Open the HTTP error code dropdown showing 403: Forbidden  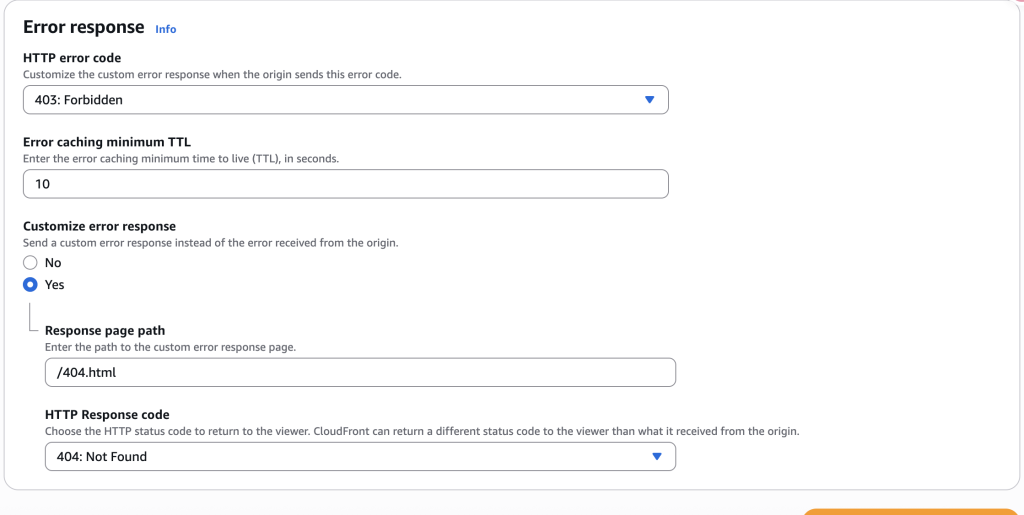[x=345, y=100]
